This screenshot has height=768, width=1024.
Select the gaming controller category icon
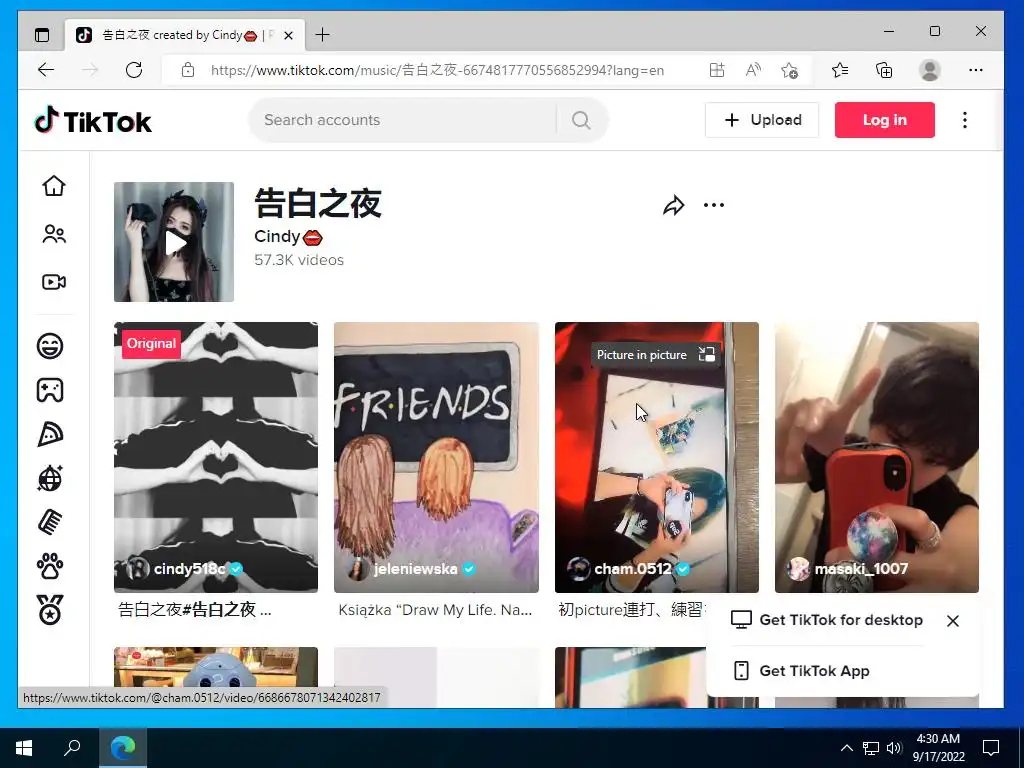click(50, 390)
